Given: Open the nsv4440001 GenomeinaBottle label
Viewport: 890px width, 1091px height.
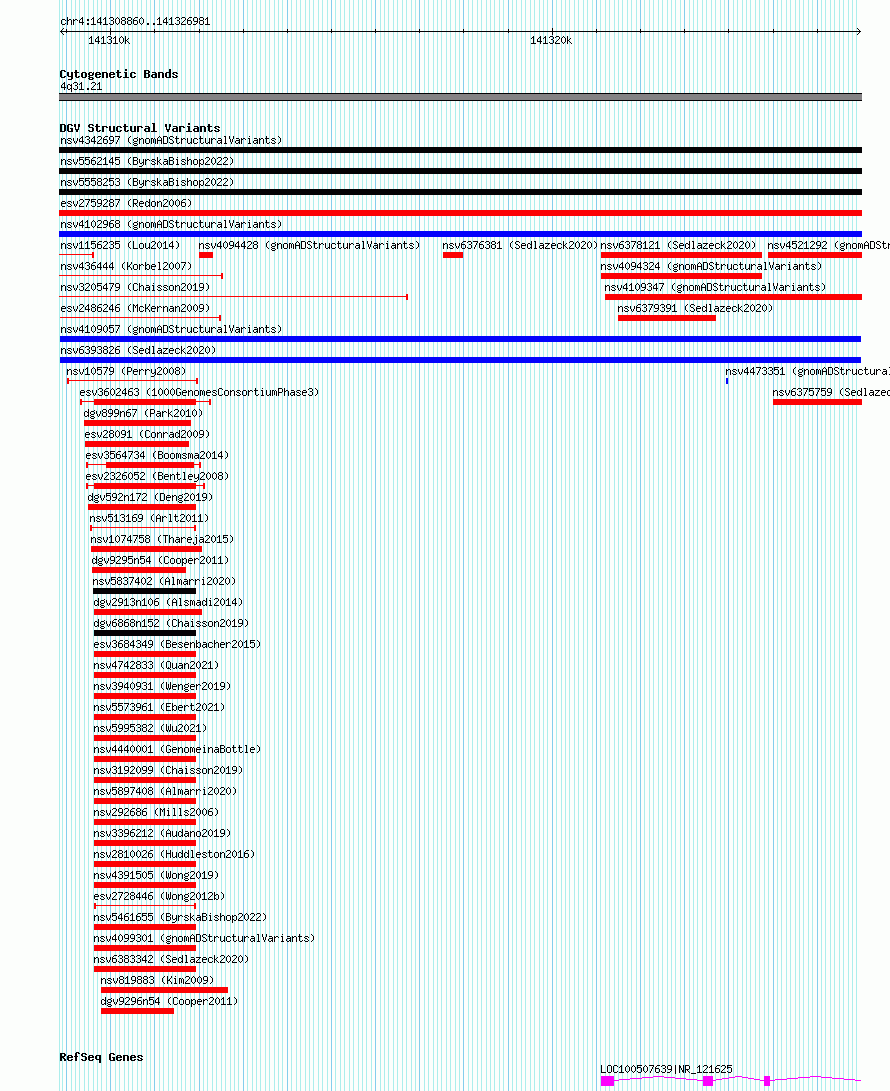Looking at the screenshot, I should coord(177,749).
